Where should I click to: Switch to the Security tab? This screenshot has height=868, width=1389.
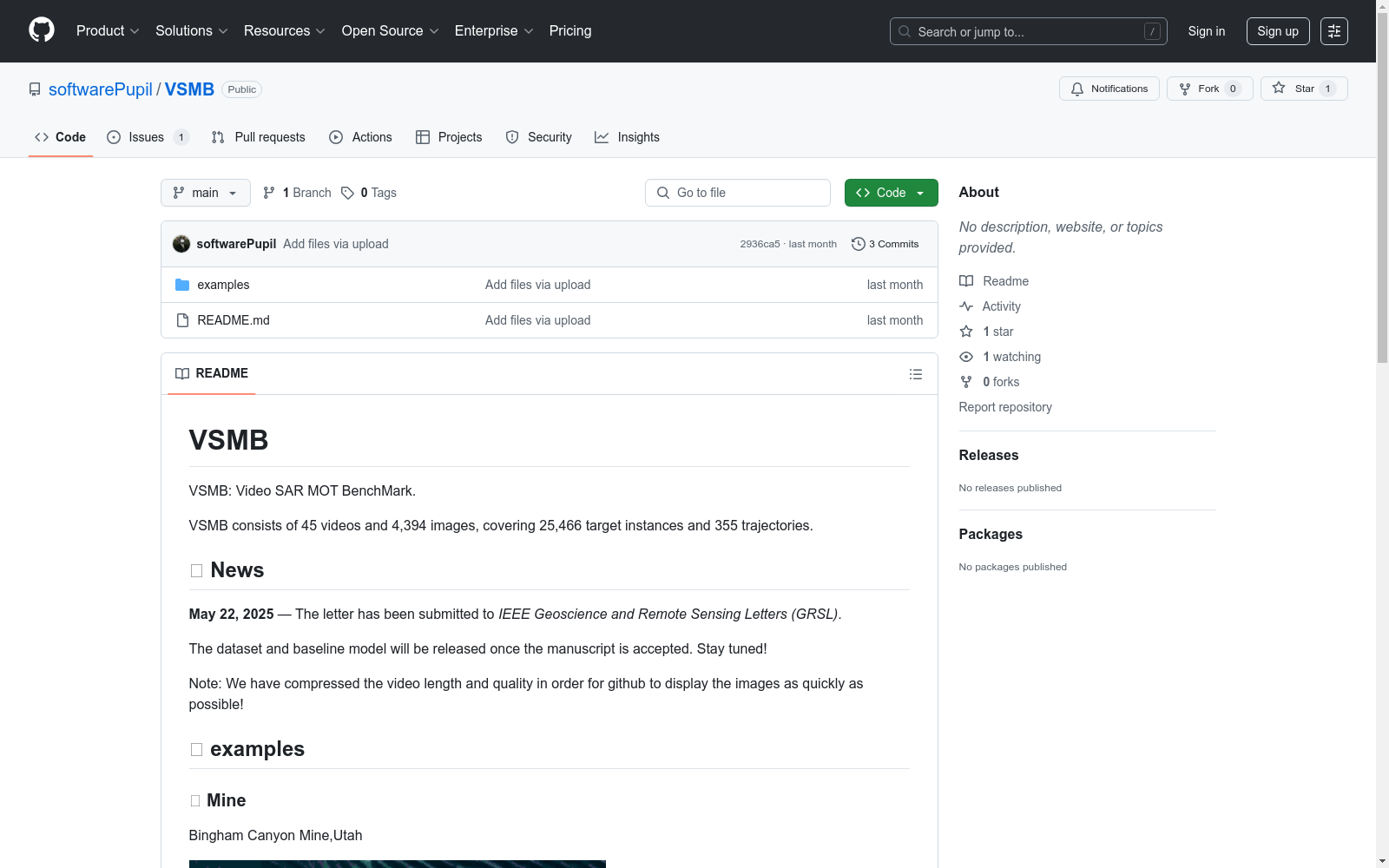(x=538, y=137)
